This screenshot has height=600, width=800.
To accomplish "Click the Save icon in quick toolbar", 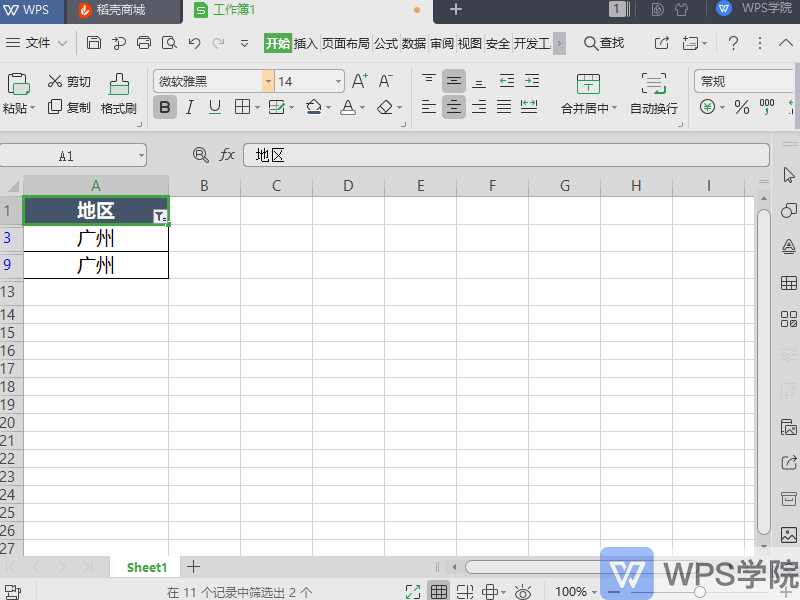I will pos(94,43).
